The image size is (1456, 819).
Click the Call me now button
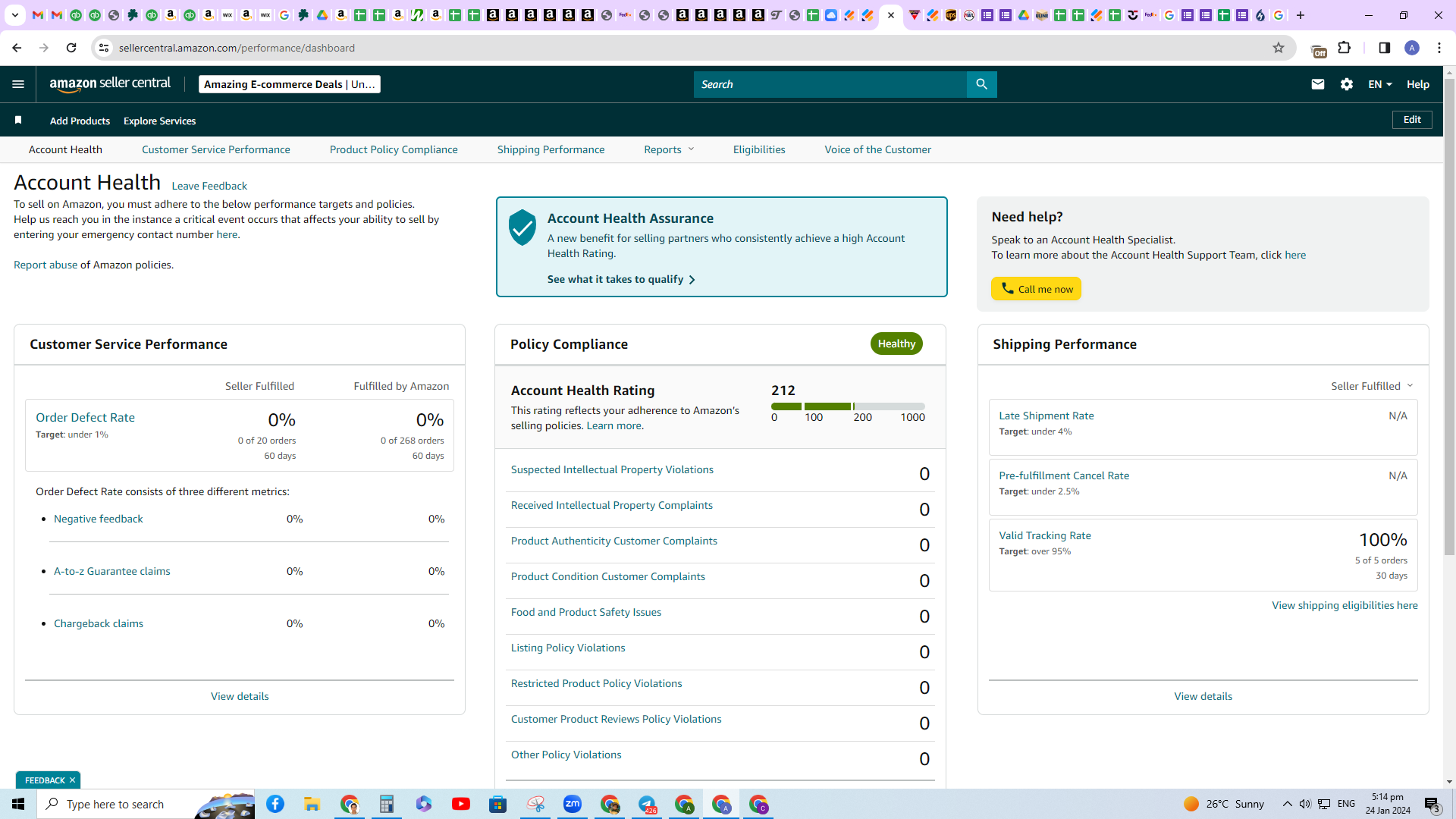(x=1036, y=289)
